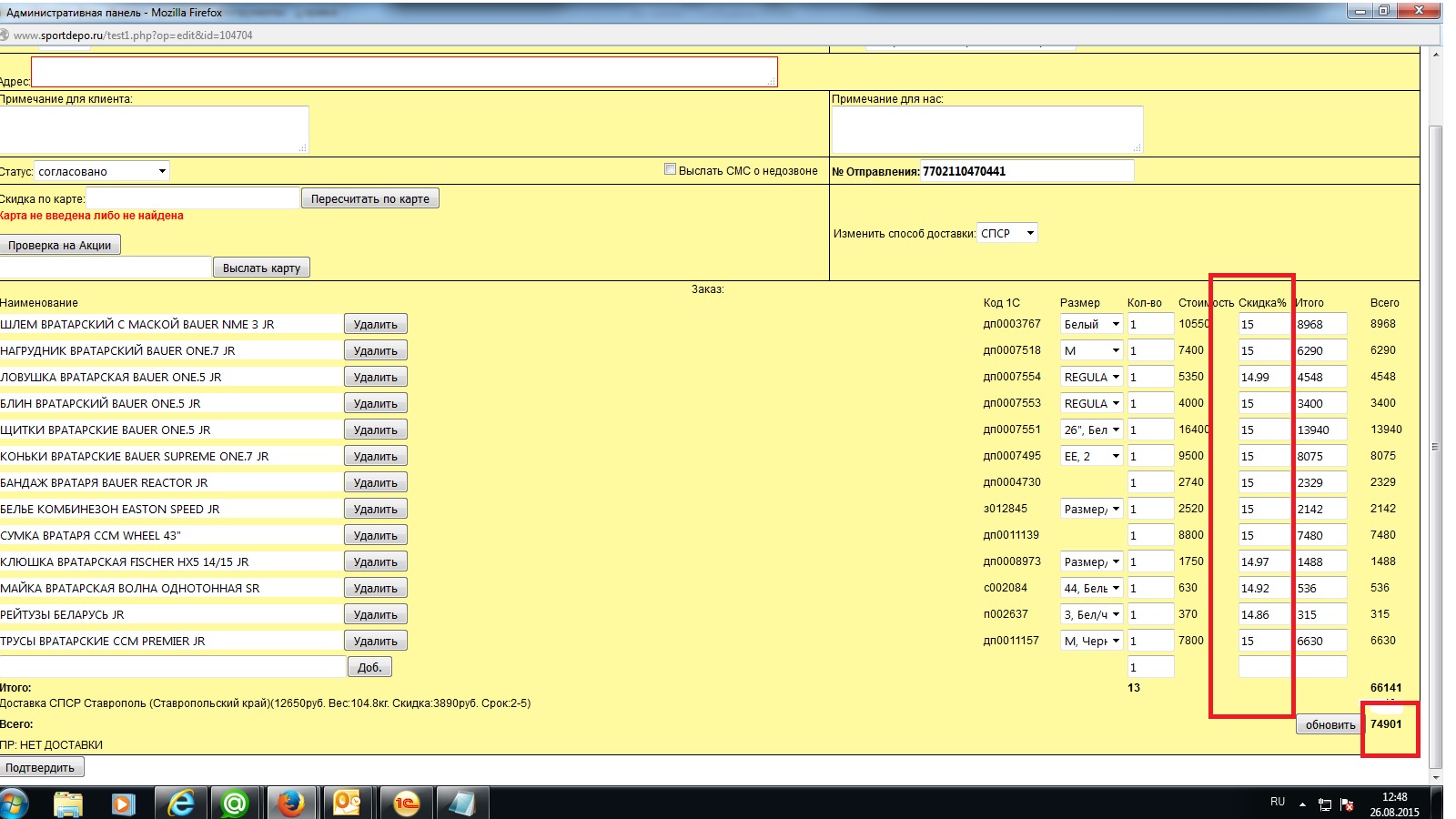Click 'Выслать карту' button
The height and width of the screenshot is (819, 1456).
pos(261,268)
